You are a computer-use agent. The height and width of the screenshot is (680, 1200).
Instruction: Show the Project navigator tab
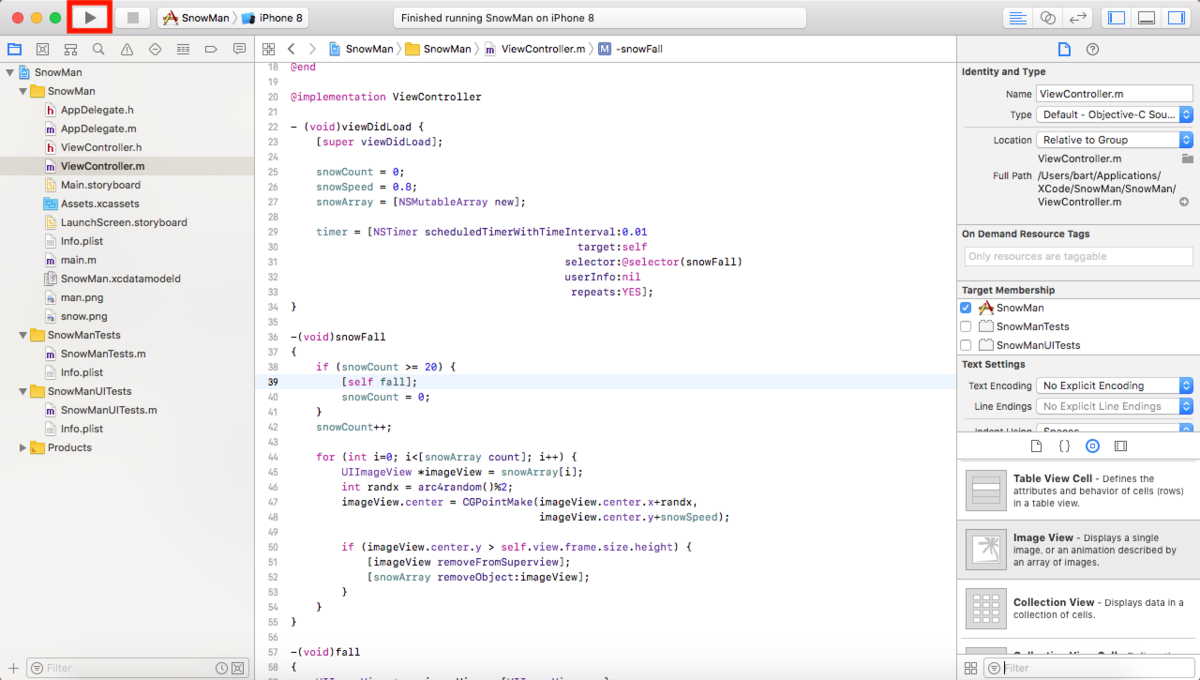click(x=14, y=48)
